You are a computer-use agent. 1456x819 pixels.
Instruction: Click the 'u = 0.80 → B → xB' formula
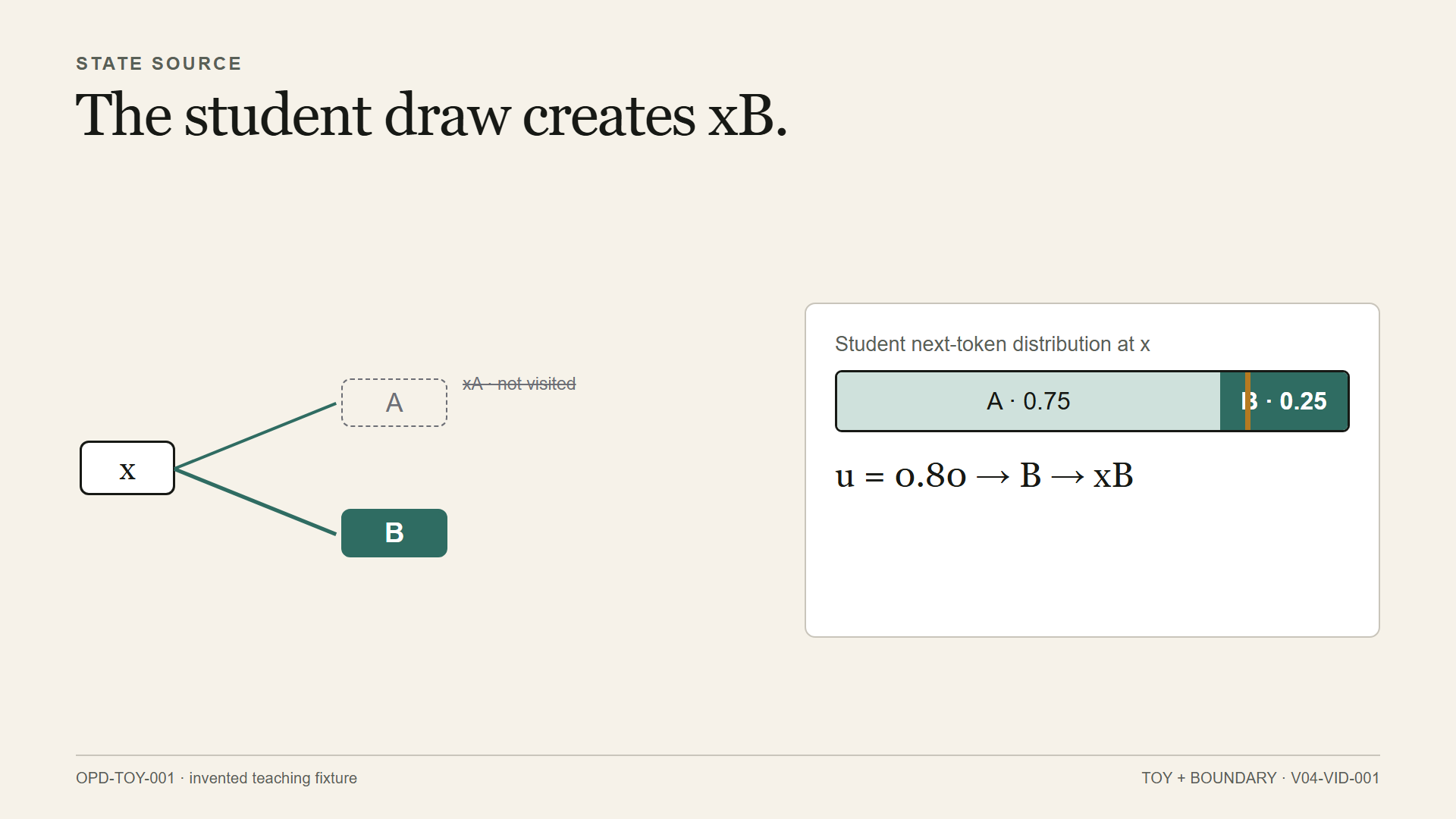click(984, 476)
